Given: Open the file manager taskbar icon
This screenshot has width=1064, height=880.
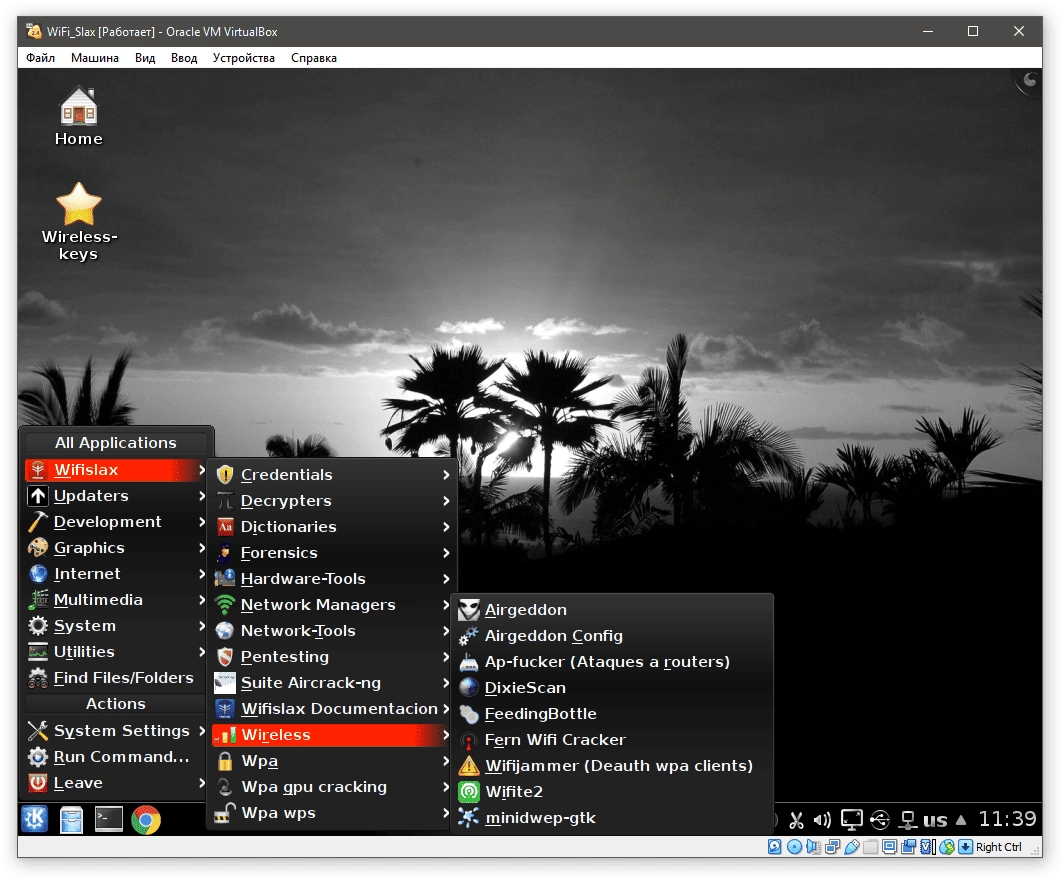Looking at the screenshot, I should point(71,819).
